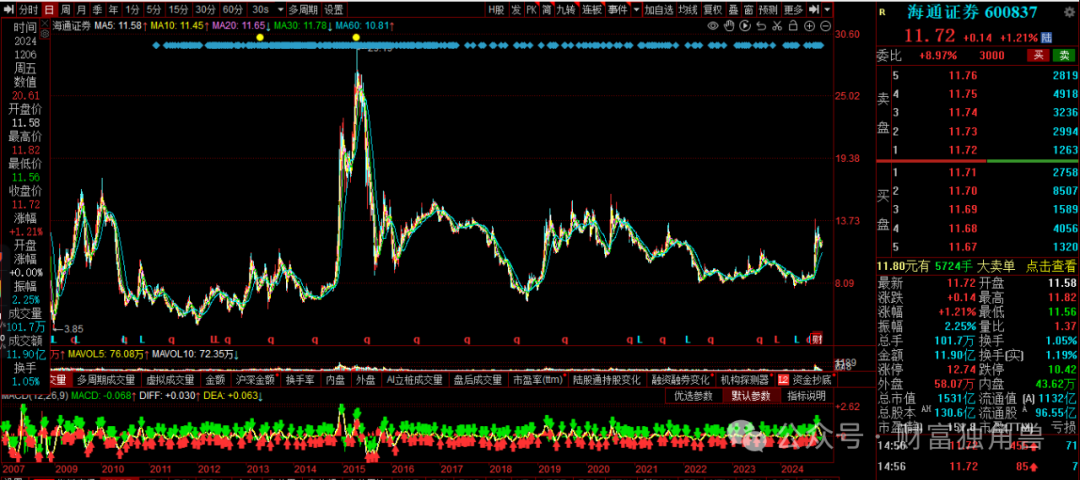Select the scissors cut tool icon
1080x480 pixels.
coord(777,25)
